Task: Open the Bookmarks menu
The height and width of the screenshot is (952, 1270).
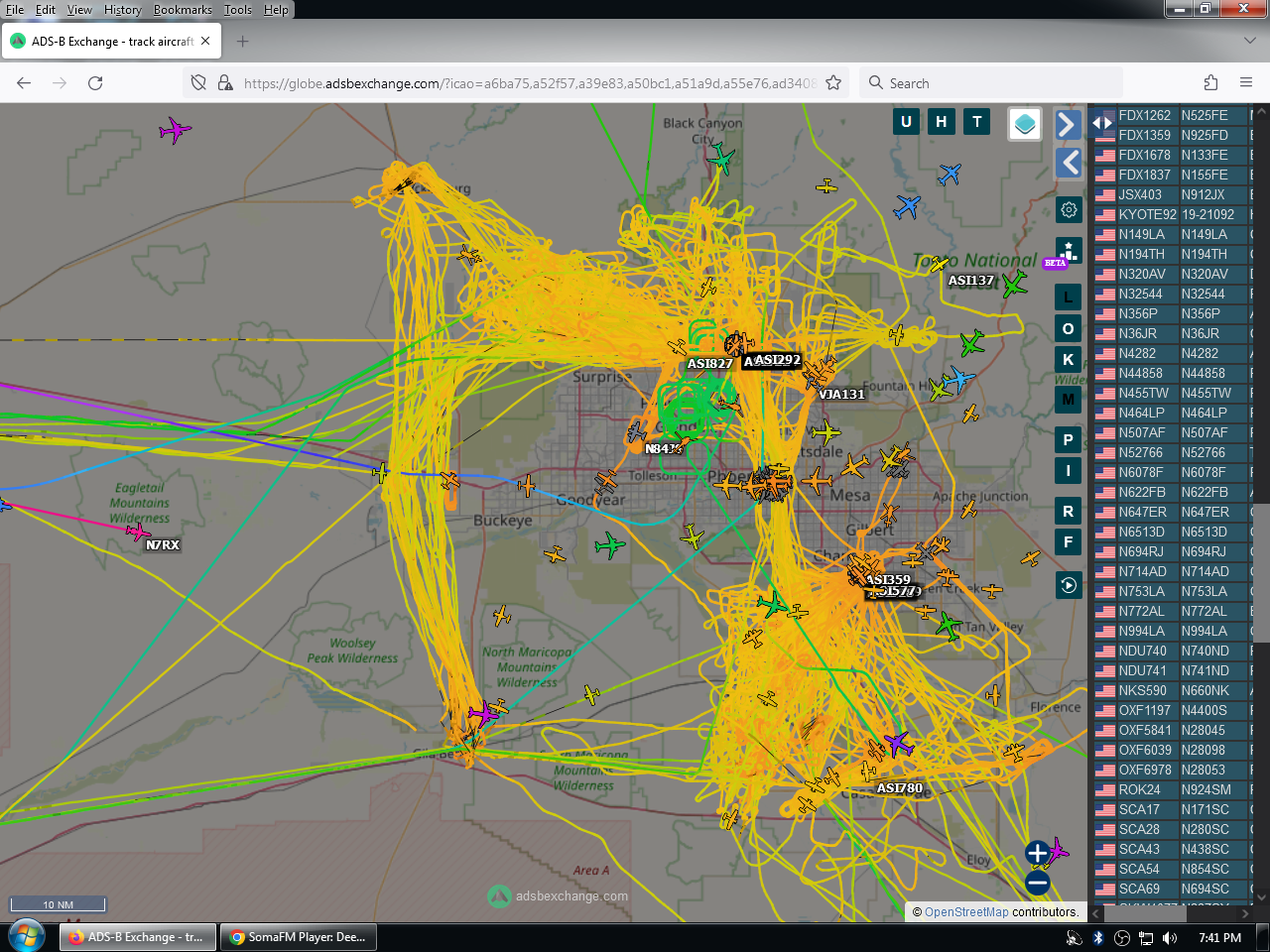Action: [x=183, y=10]
